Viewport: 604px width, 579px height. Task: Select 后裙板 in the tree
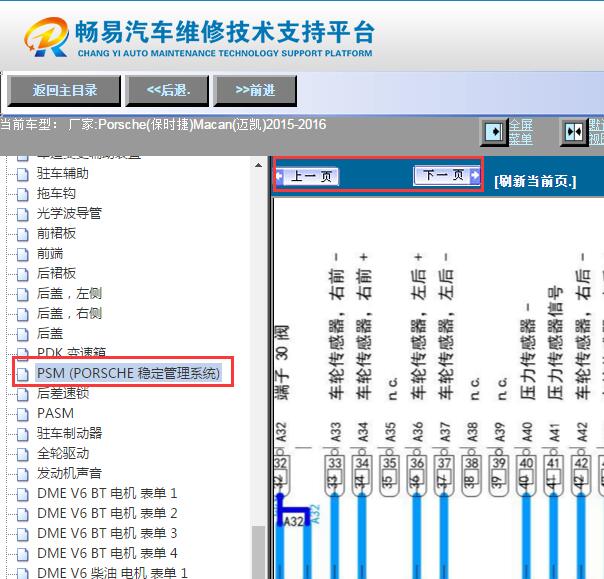pyautogui.click(x=56, y=274)
